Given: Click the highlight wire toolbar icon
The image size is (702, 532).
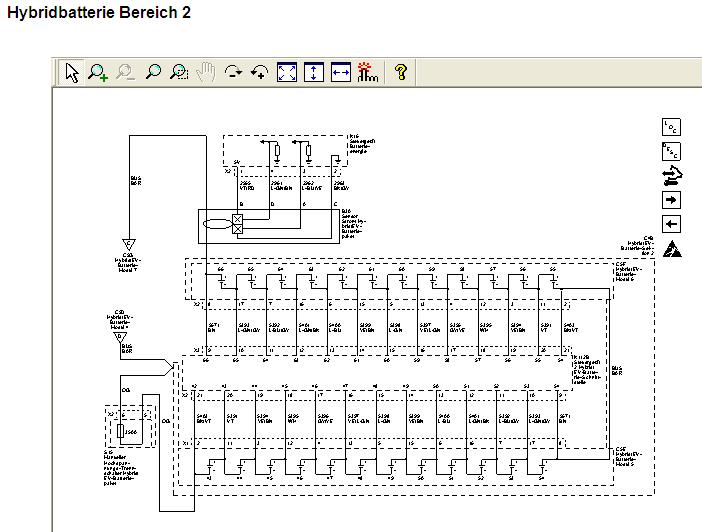Looking at the screenshot, I should (x=367, y=72).
